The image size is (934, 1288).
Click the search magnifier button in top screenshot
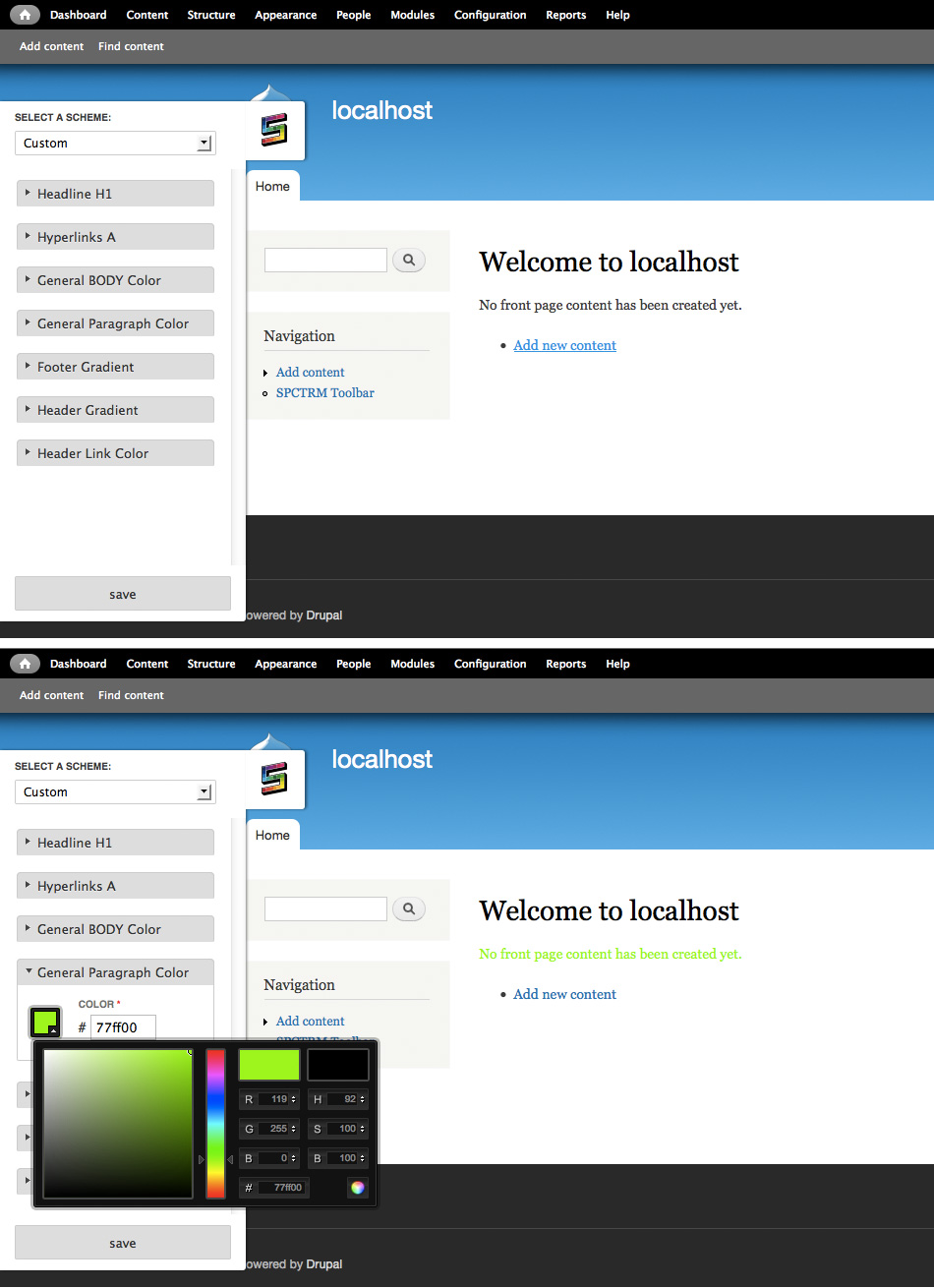pyautogui.click(x=409, y=261)
